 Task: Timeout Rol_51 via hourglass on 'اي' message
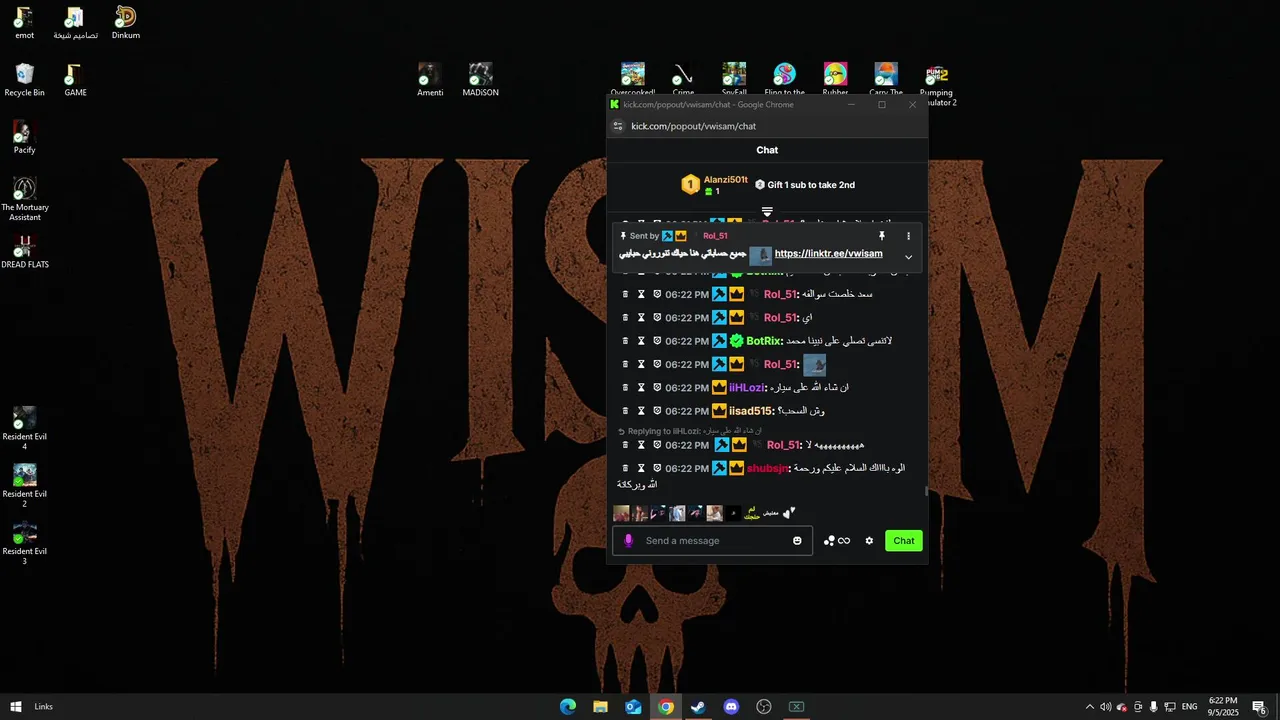click(x=641, y=318)
